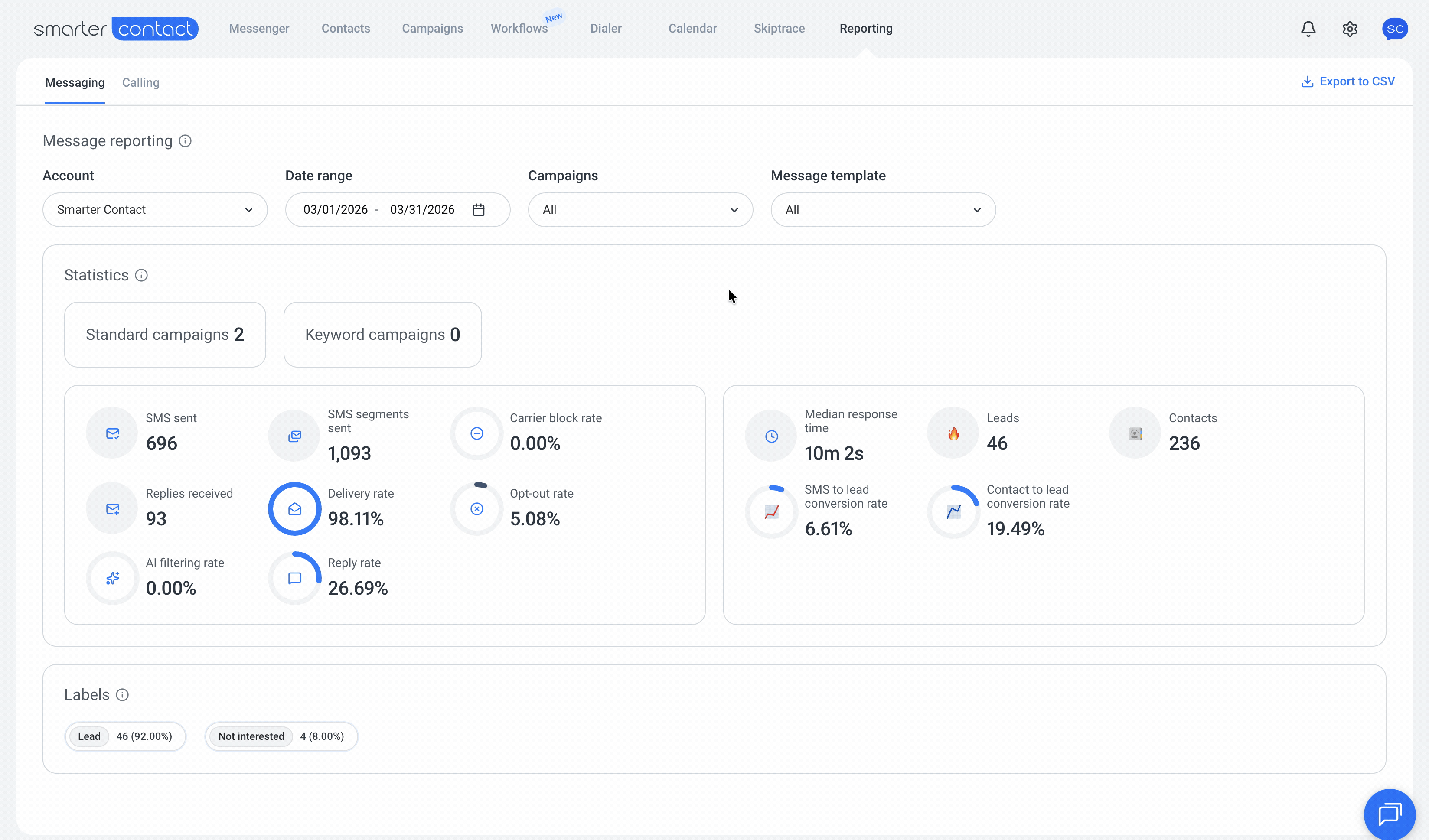Select the Keyword campaigns card

(382, 335)
